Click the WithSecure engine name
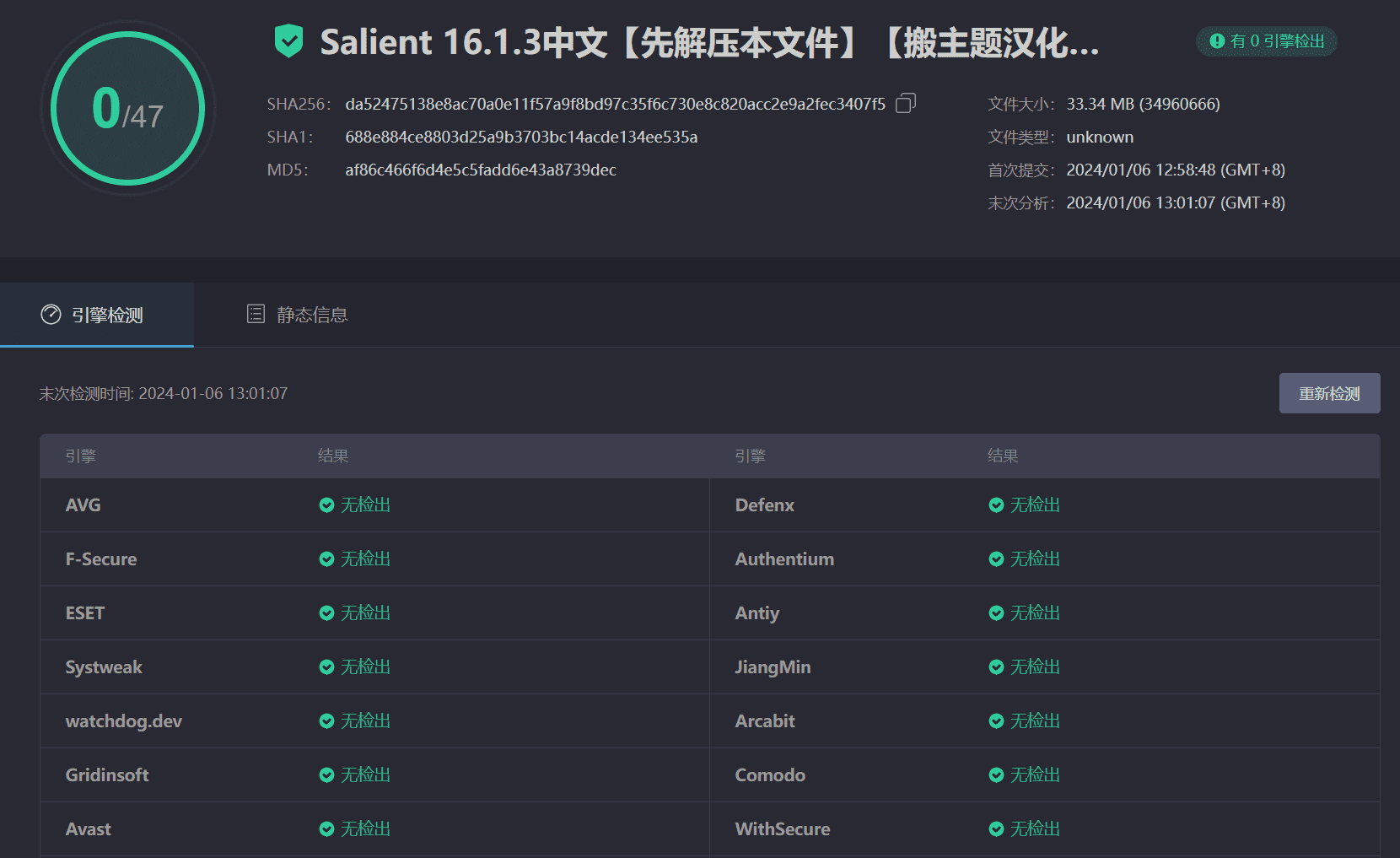 (783, 829)
